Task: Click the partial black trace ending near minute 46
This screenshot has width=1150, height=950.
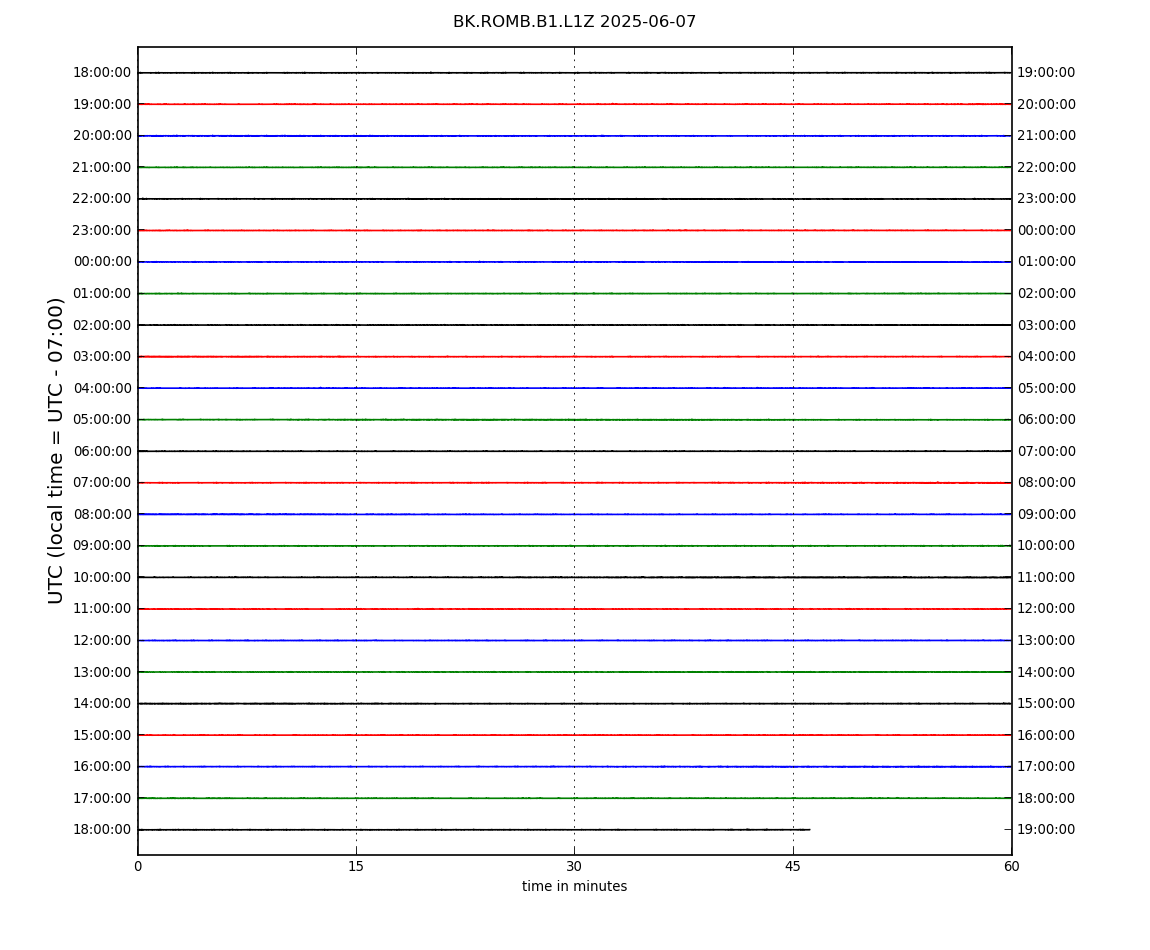Action: (x=474, y=830)
